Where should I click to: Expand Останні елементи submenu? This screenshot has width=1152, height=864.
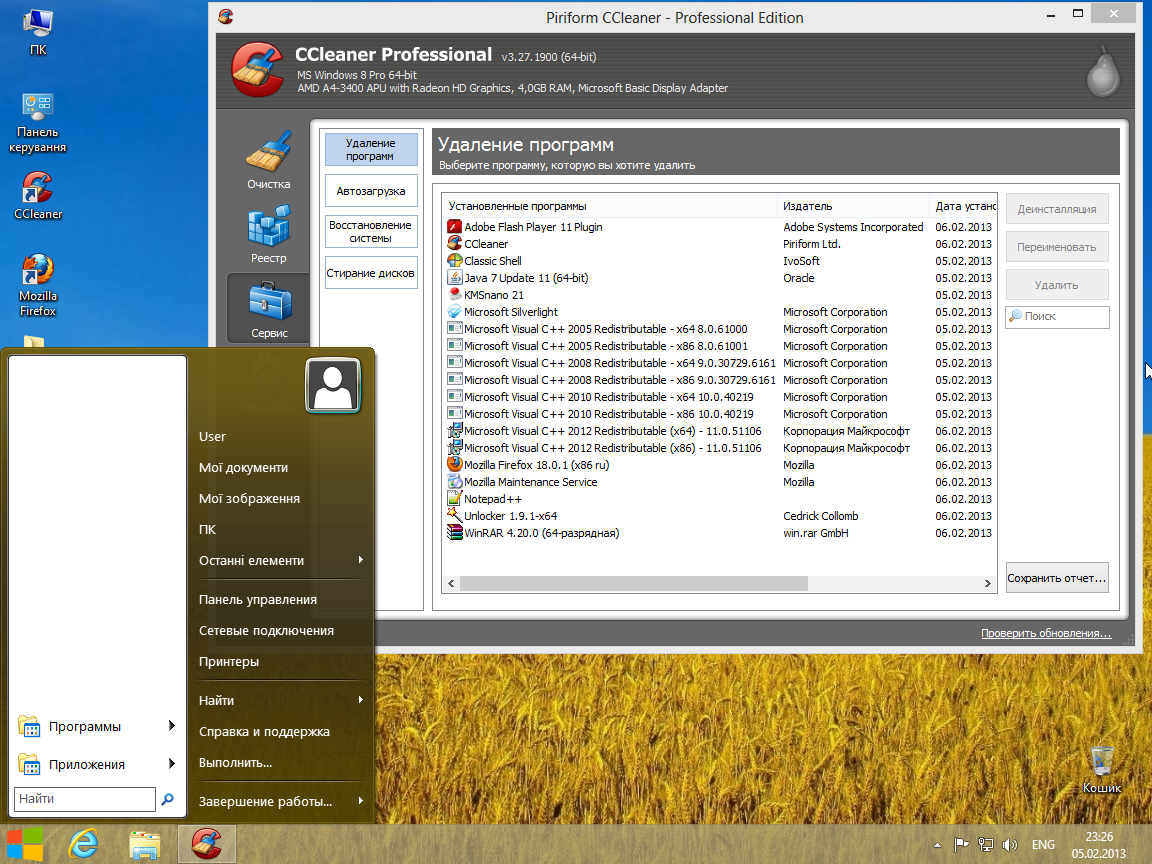361,560
